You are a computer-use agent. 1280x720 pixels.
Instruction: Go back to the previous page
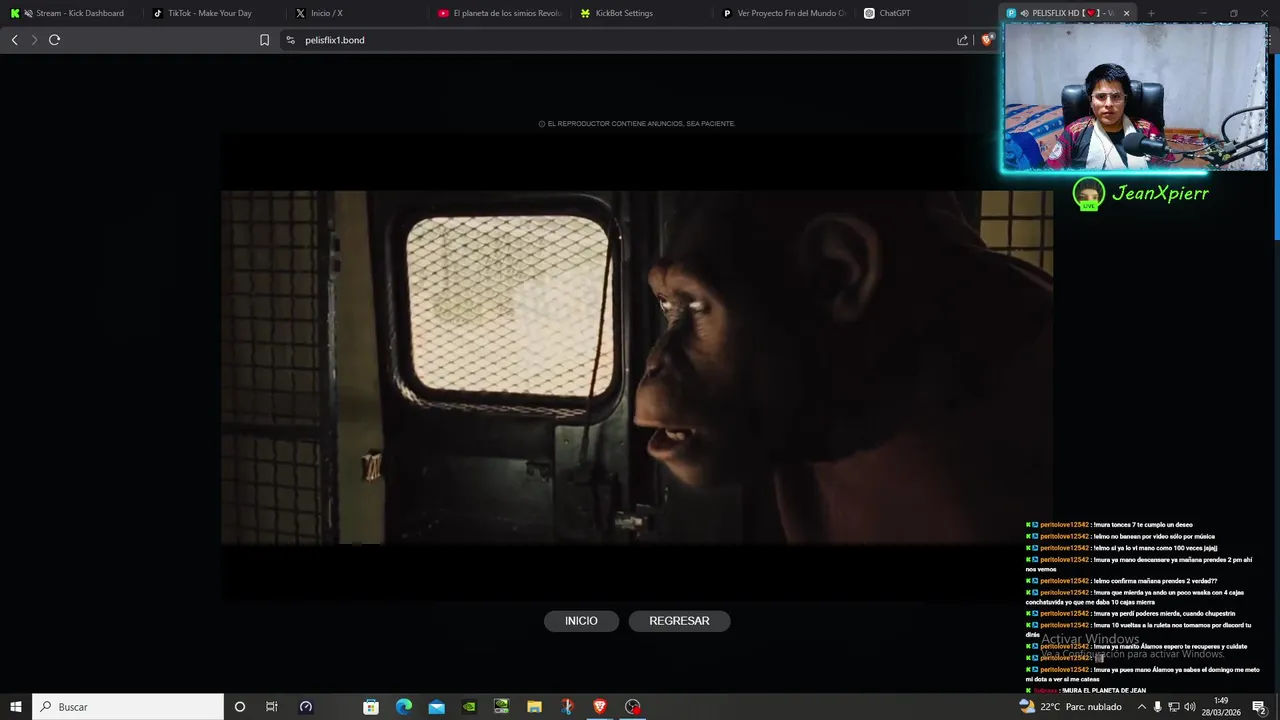click(x=14, y=40)
